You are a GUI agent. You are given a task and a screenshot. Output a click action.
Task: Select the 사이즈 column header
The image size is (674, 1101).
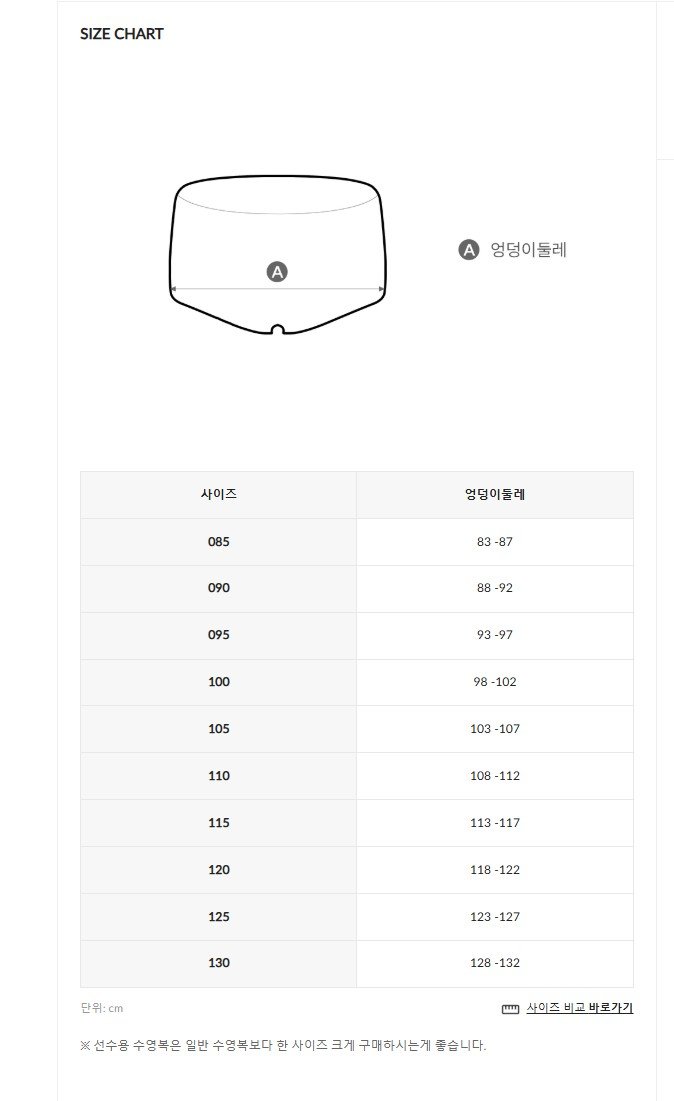click(218, 494)
